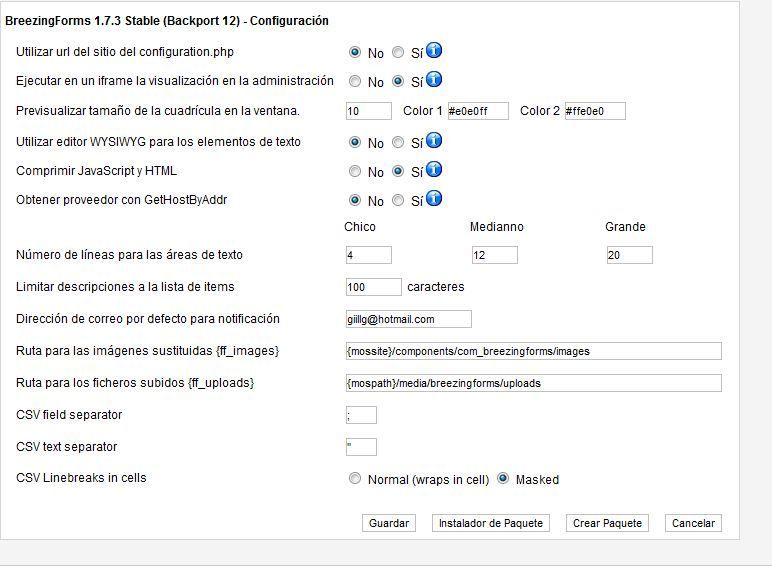Image resolution: width=772 pixels, height=576 pixels.
Task: Open Instalador de Paquete
Action: click(x=491, y=523)
